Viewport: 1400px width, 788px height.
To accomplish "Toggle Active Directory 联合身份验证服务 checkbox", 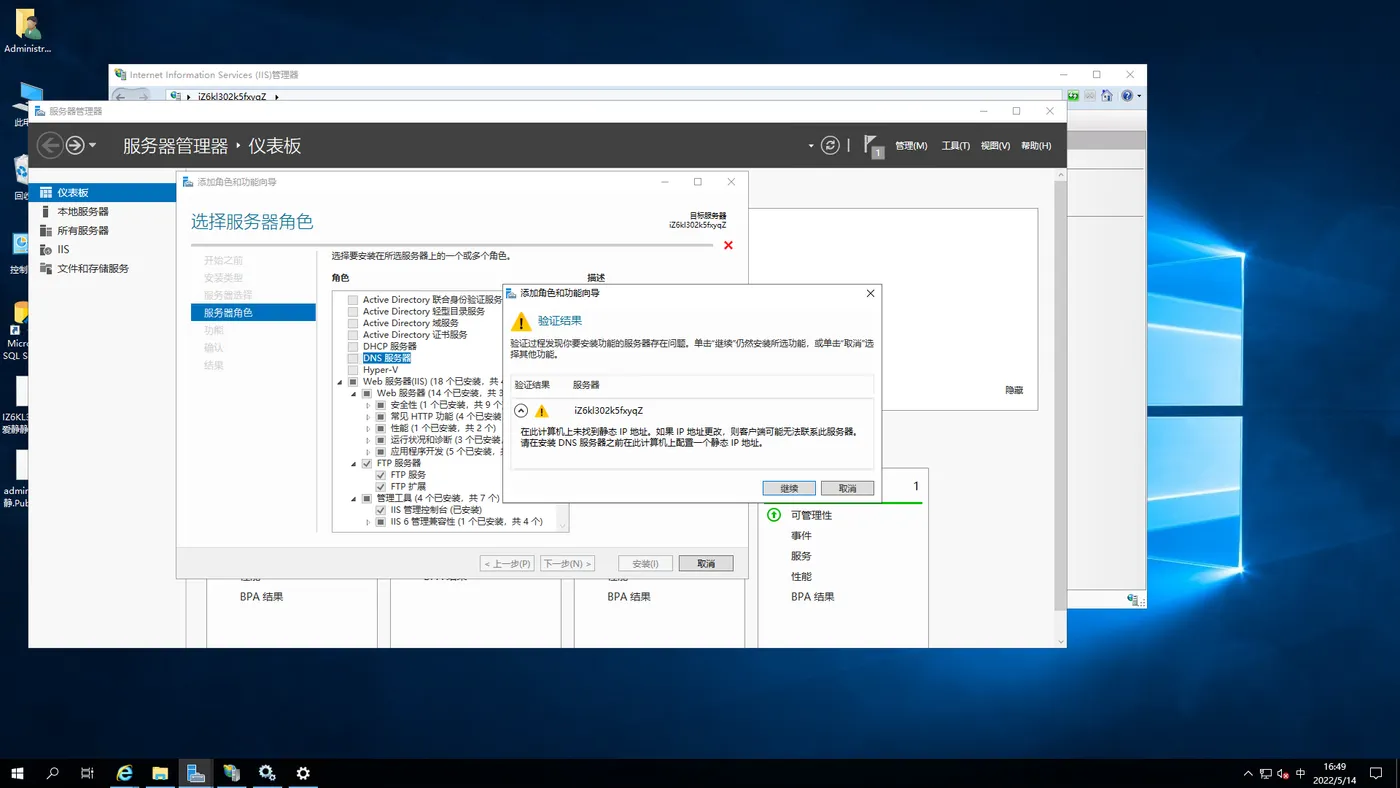I will [x=352, y=300].
